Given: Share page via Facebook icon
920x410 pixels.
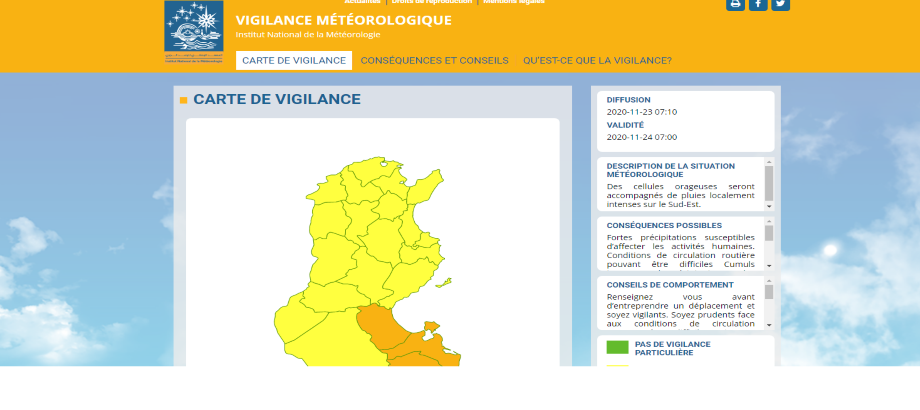Looking at the screenshot, I should click(x=758, y=4).
